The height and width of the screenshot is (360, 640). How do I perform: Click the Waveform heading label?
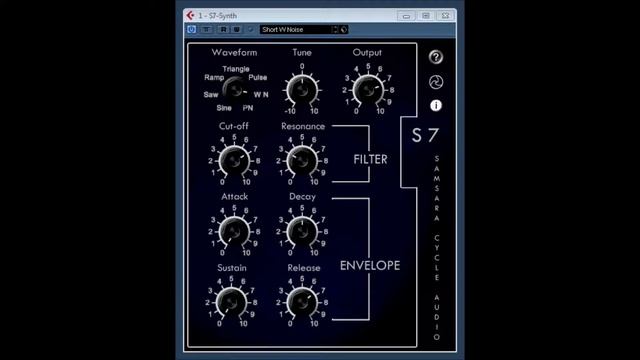[234, 52]
